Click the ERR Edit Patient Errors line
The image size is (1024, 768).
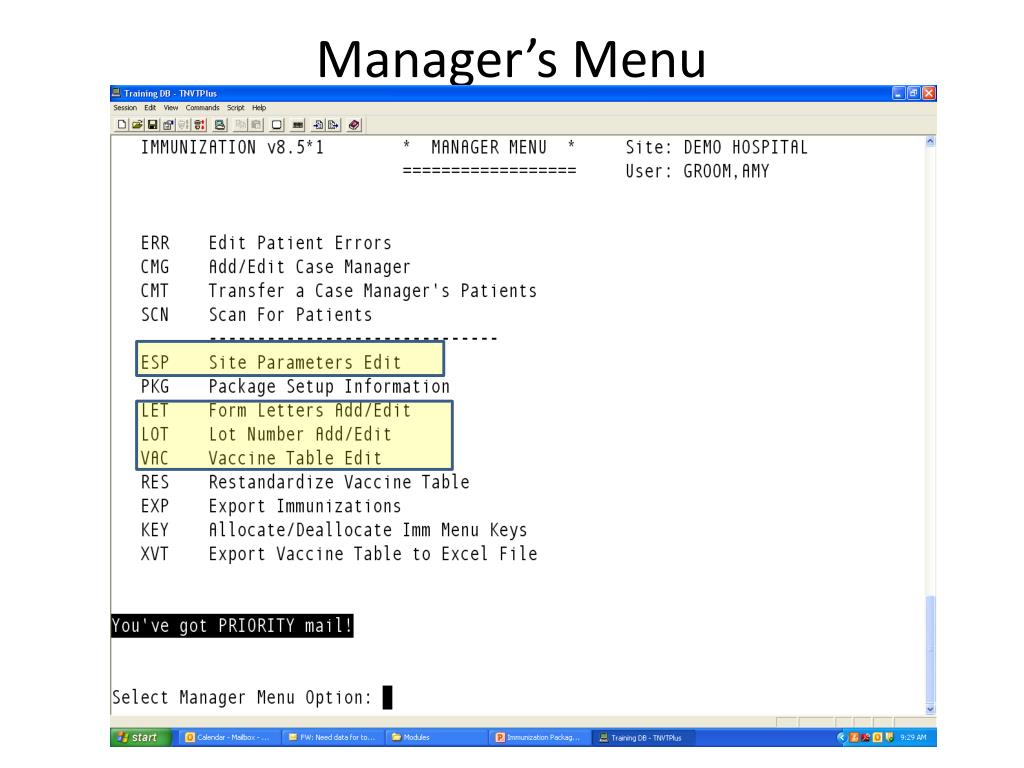pos(266,243)
